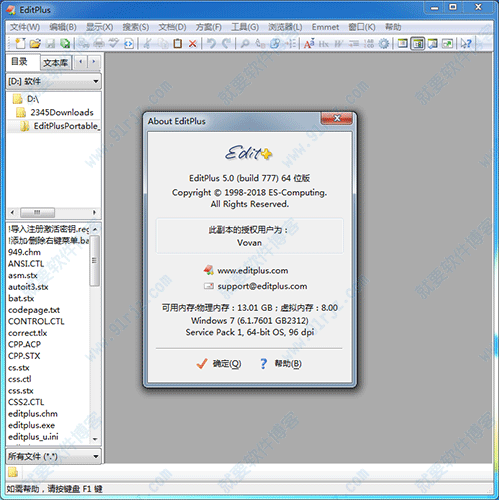Click the Open file folder icon

tap(35, 43)
